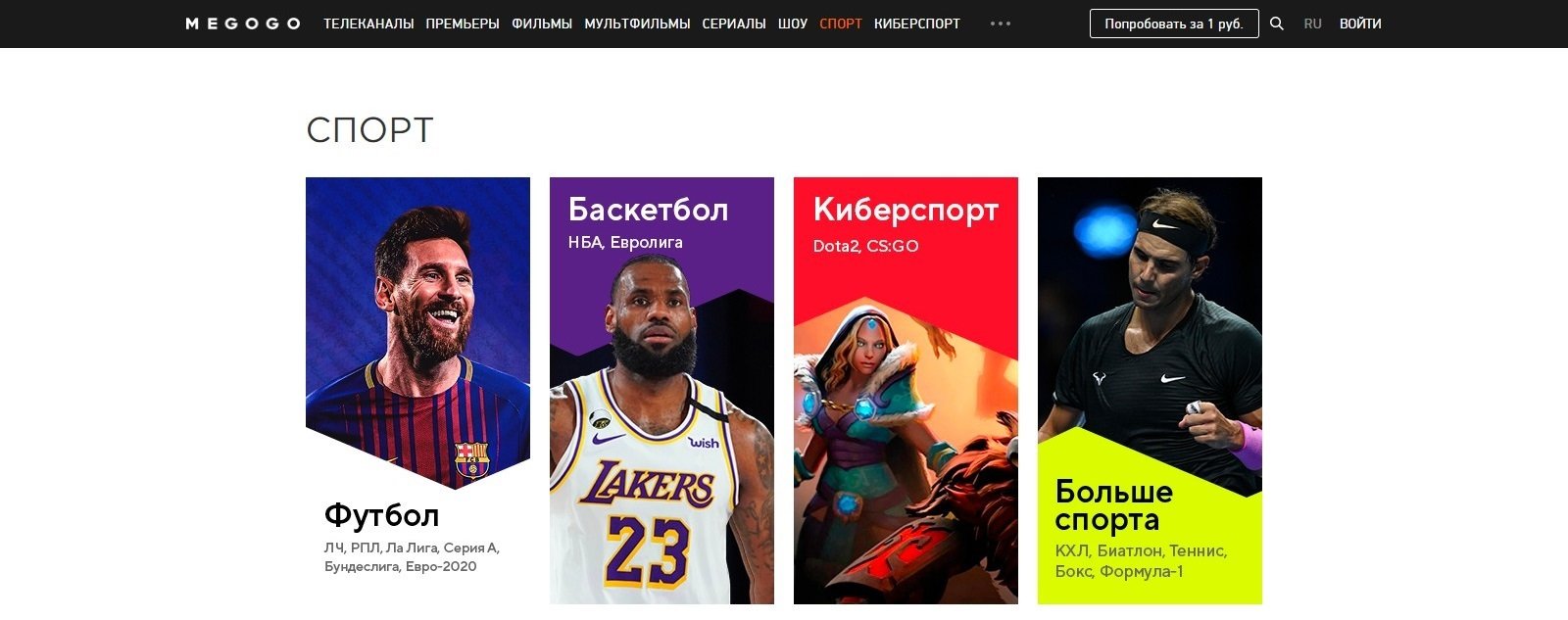The image size is (1568, 620).
Task: Open the Киберспорт Dota2 card
Action: pos(906,391)
